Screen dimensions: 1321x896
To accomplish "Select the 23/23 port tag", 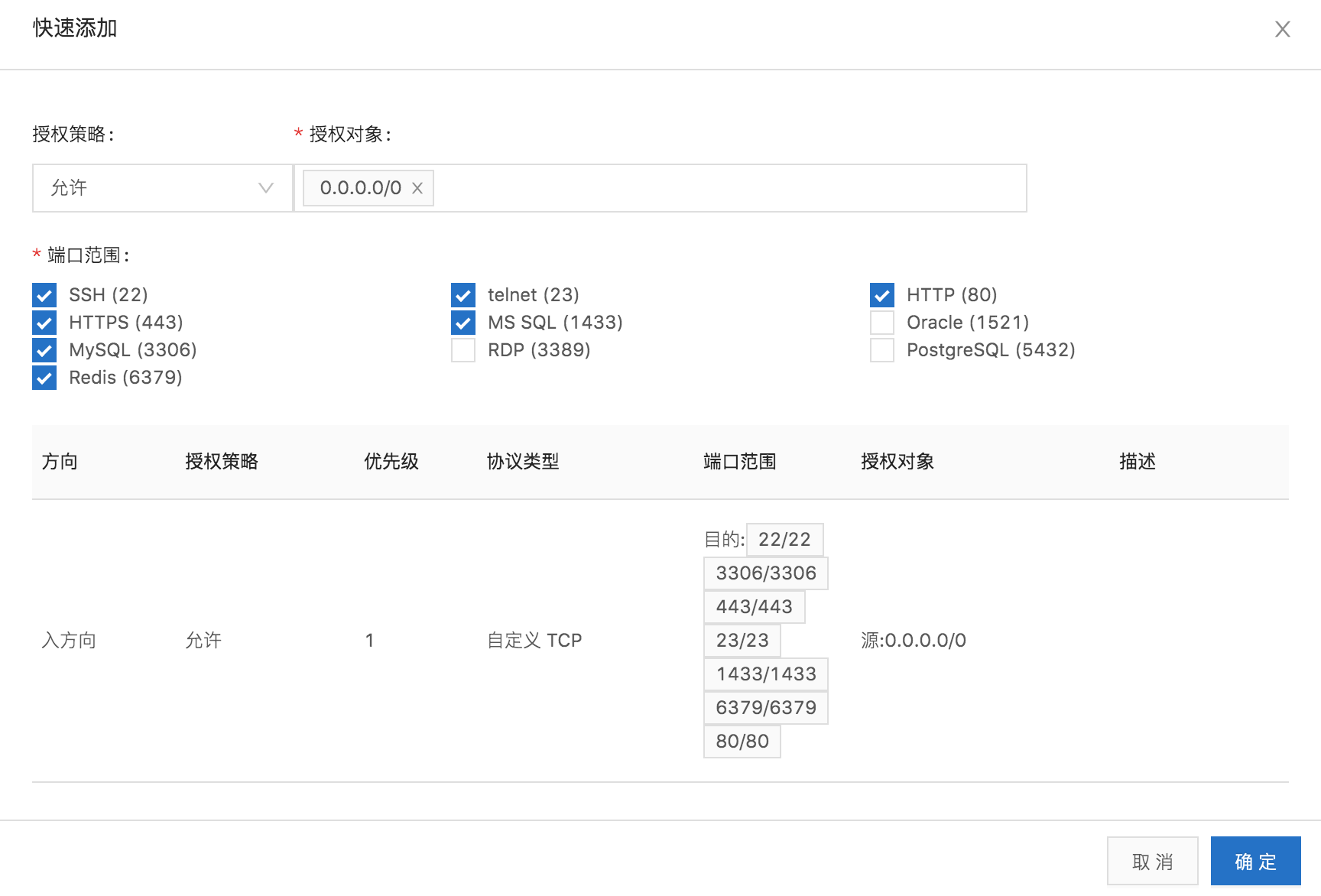I will (742, 641).
